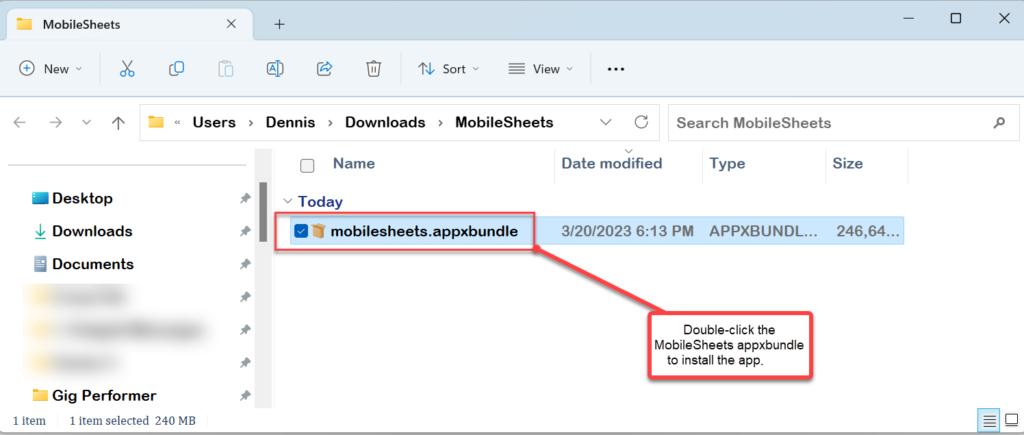This screenshot has width=1024, height=435.
Task: Open Downloads in navigation pane
Action: (x=83, y=231)
